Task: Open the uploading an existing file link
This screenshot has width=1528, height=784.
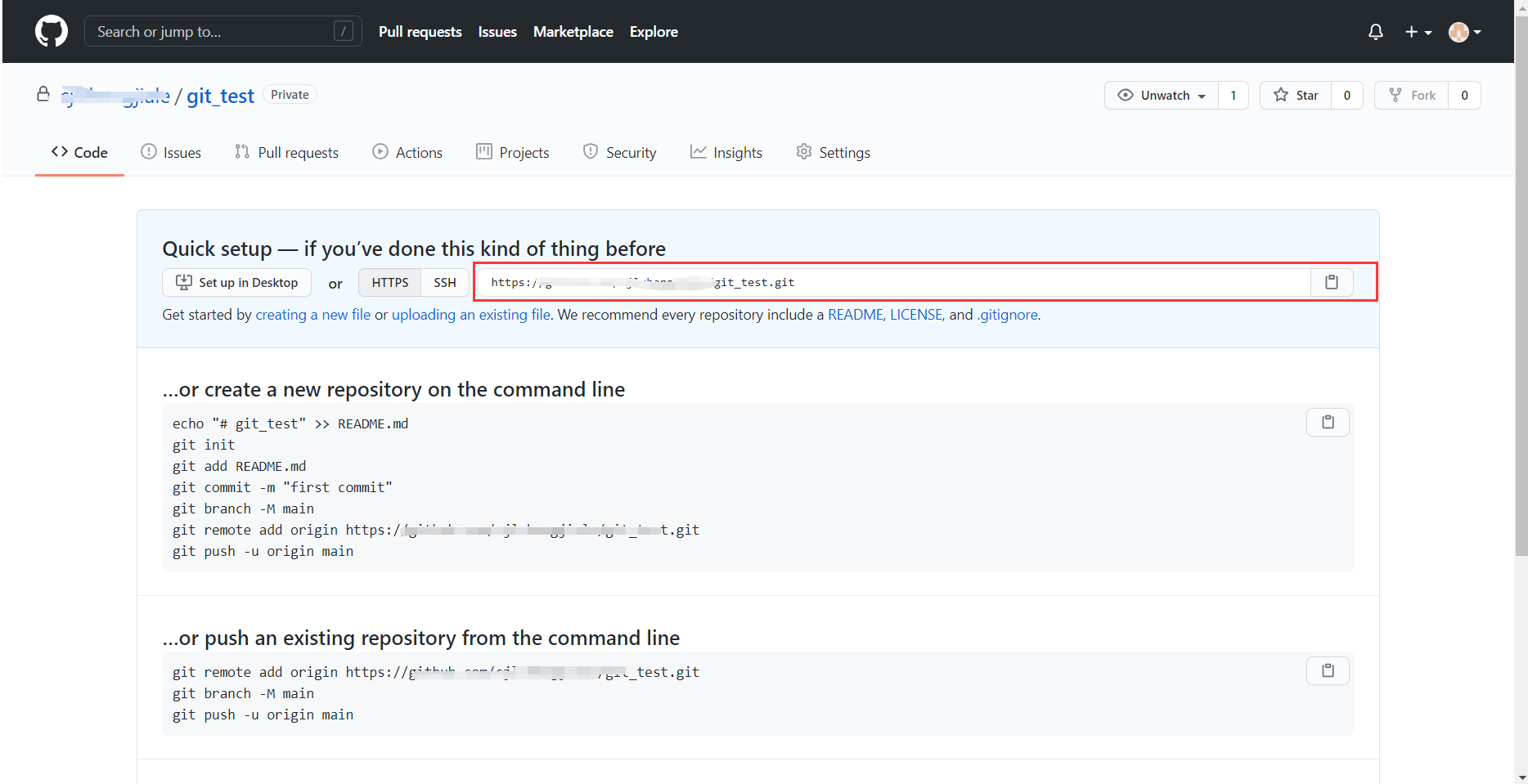Action: pos(471,315)
